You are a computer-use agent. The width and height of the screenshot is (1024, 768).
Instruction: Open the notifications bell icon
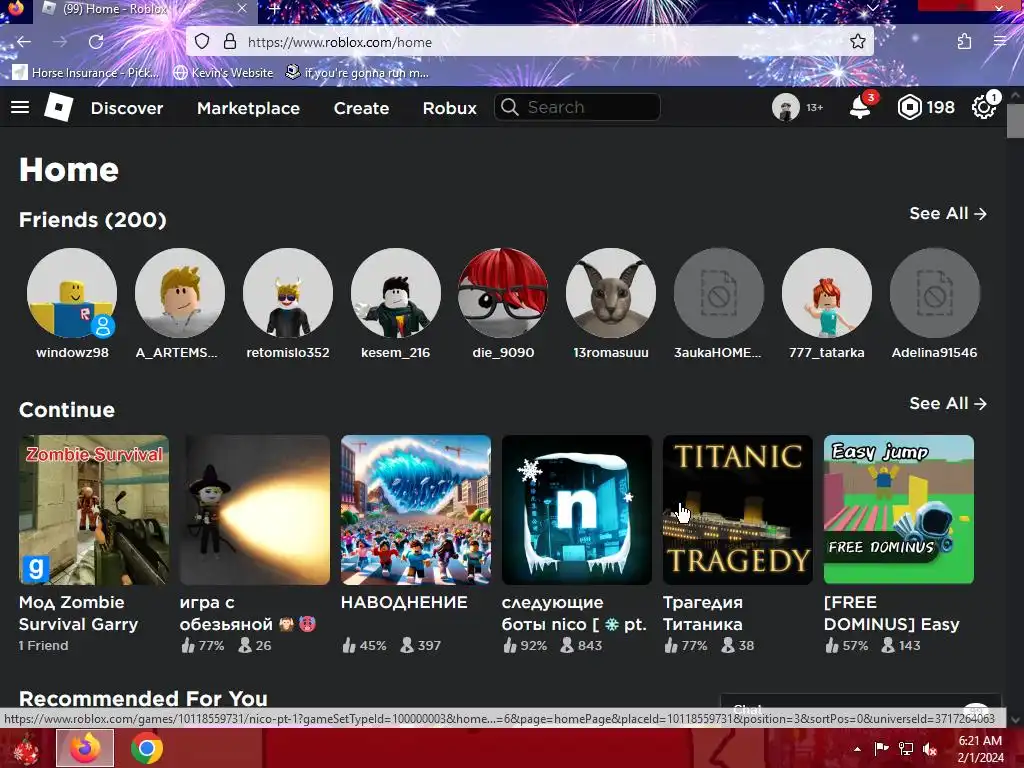[860, 108]
